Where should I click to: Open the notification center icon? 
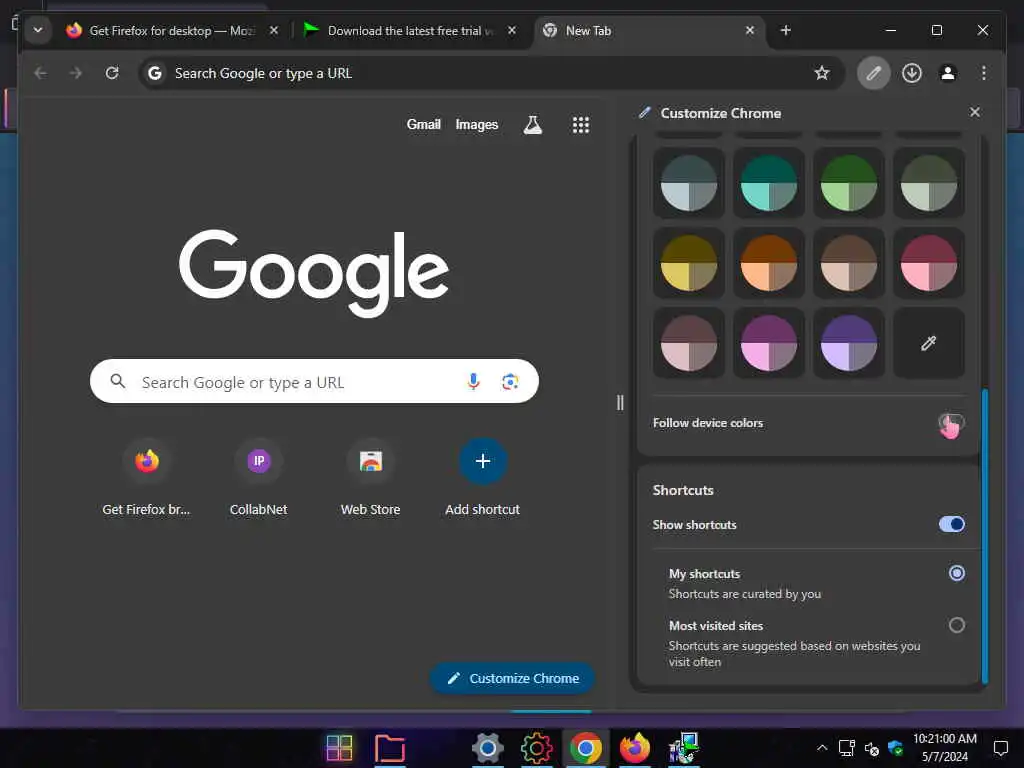[1000, 748]
